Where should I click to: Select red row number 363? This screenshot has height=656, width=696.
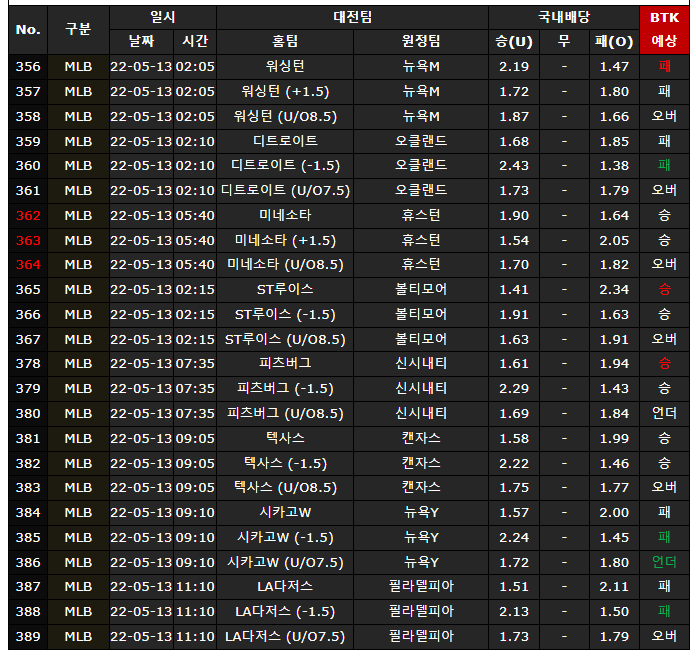(x=28, y=241)
